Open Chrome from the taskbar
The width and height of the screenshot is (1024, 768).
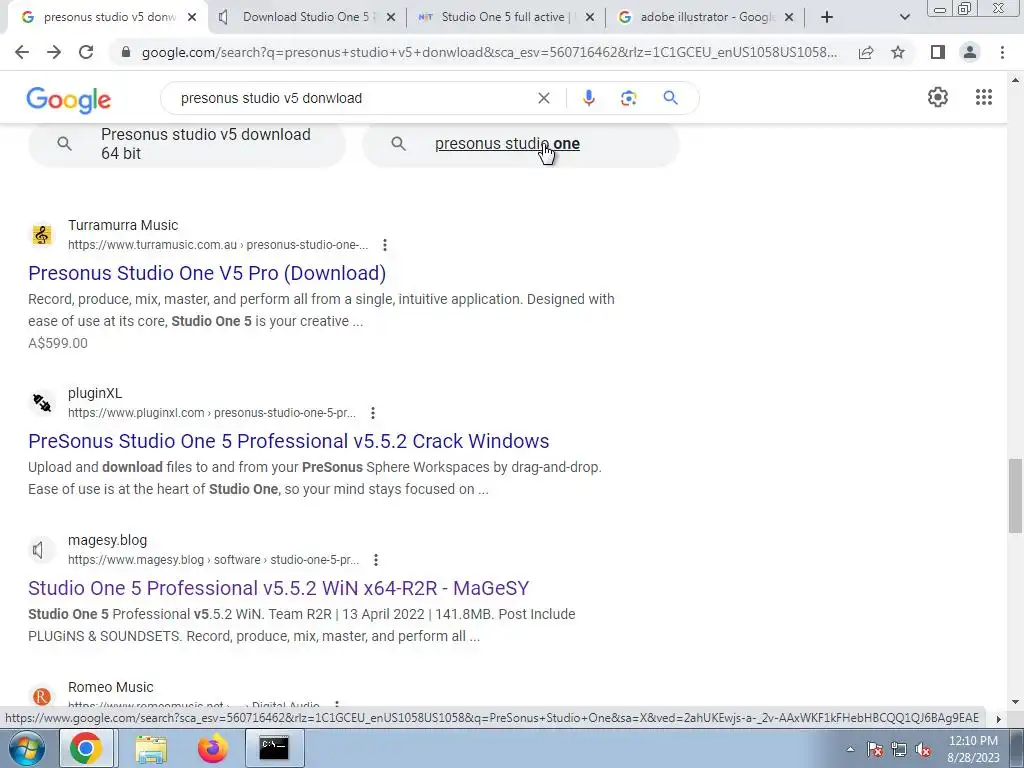tap(86, 748)
